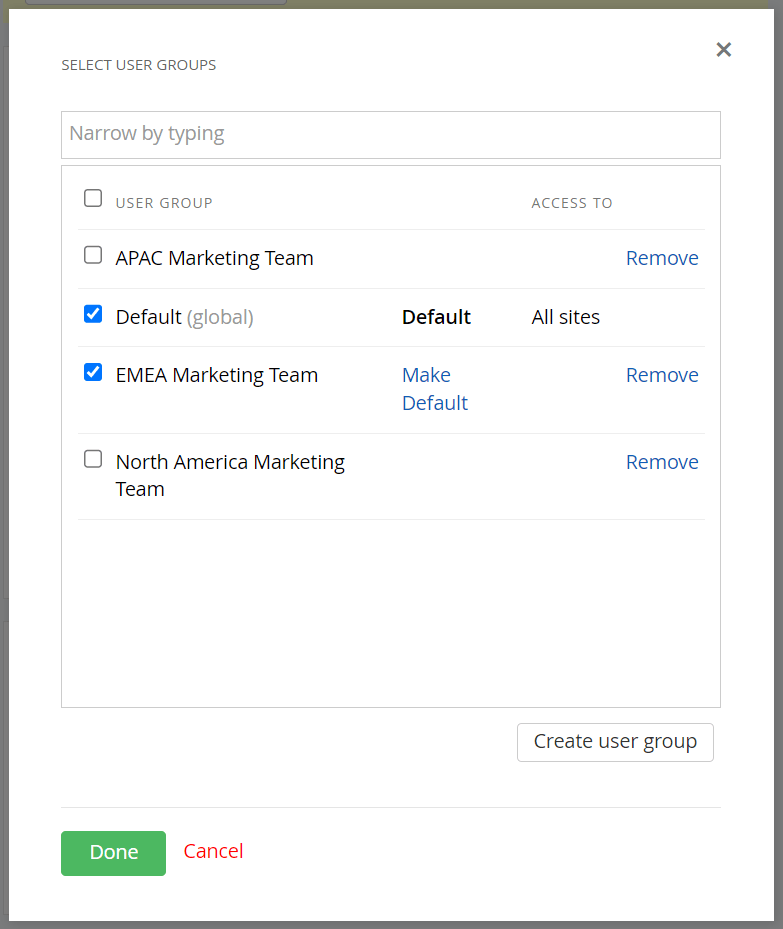Click the USER GROUP column header

tap(164, 203)
